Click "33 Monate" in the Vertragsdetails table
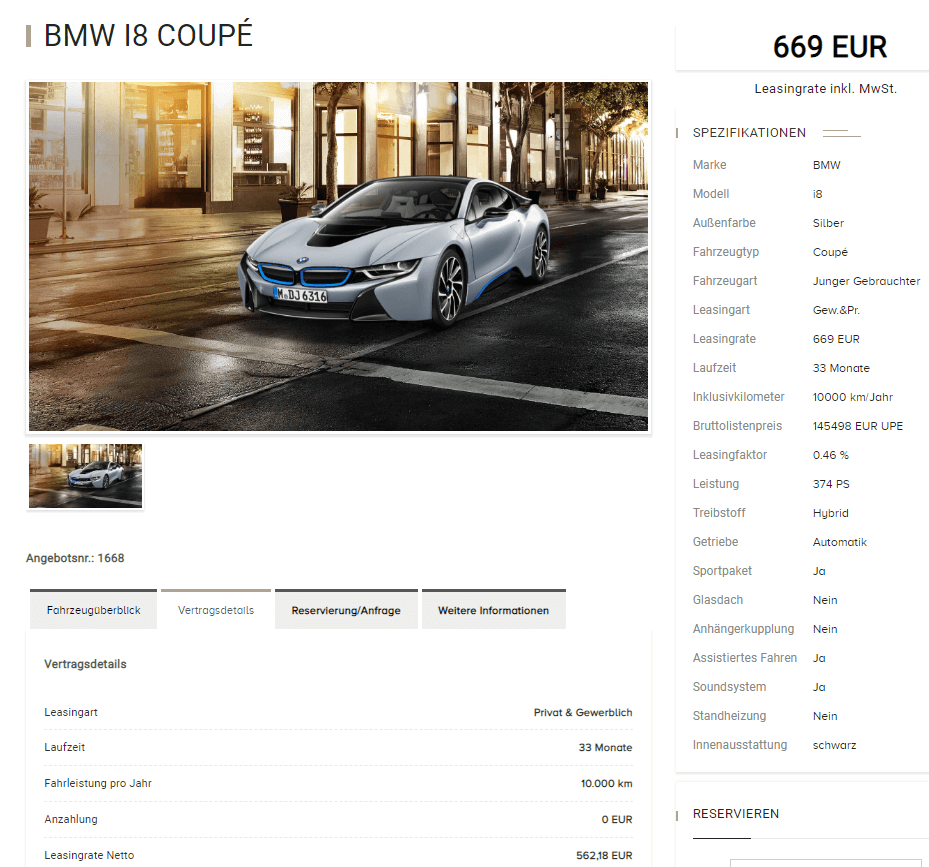This screenshot has height=867, width=929. 606,748
